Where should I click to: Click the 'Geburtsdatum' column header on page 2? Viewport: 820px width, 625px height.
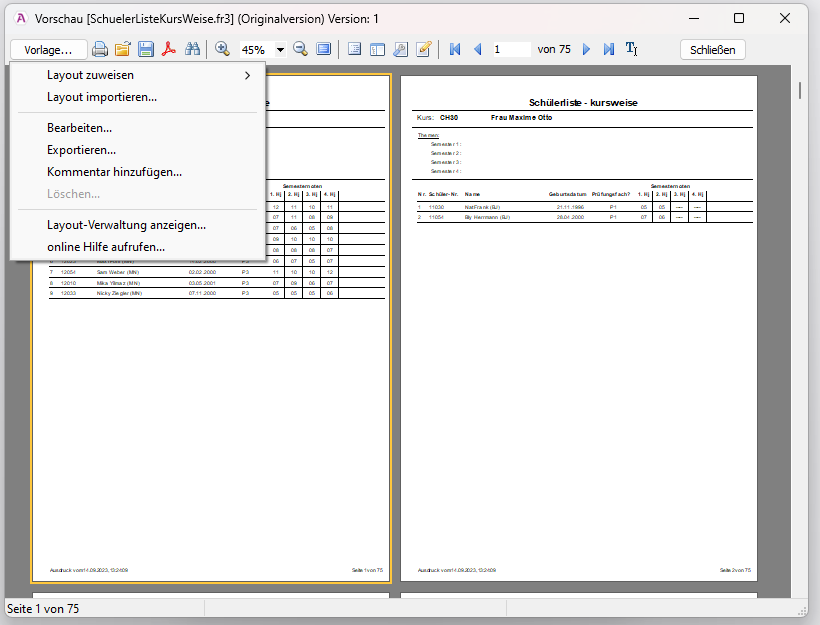point(567,194)
